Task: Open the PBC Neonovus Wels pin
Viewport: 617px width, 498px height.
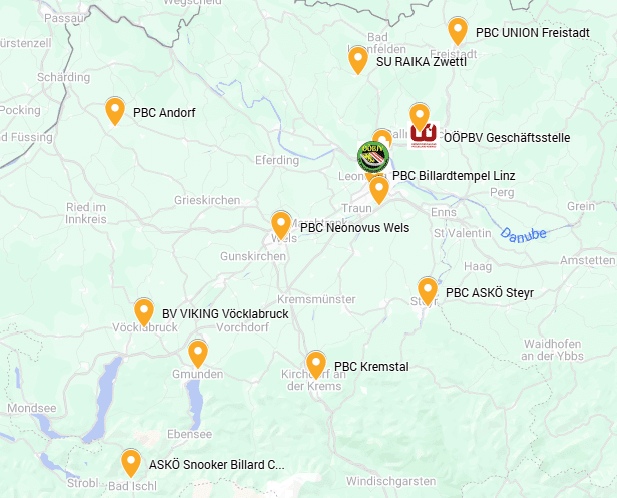Action: pyautogui.click(x=281, y=225)
